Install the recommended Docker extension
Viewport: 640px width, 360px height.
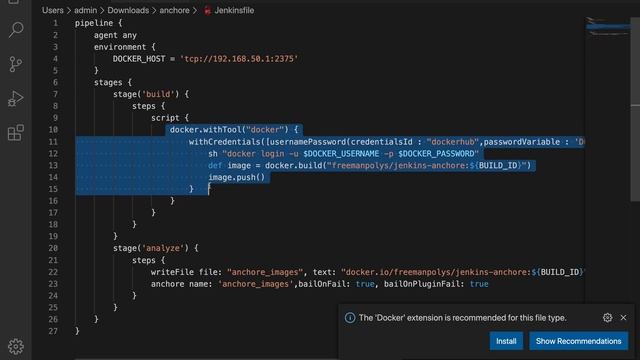tap(506, 341)
